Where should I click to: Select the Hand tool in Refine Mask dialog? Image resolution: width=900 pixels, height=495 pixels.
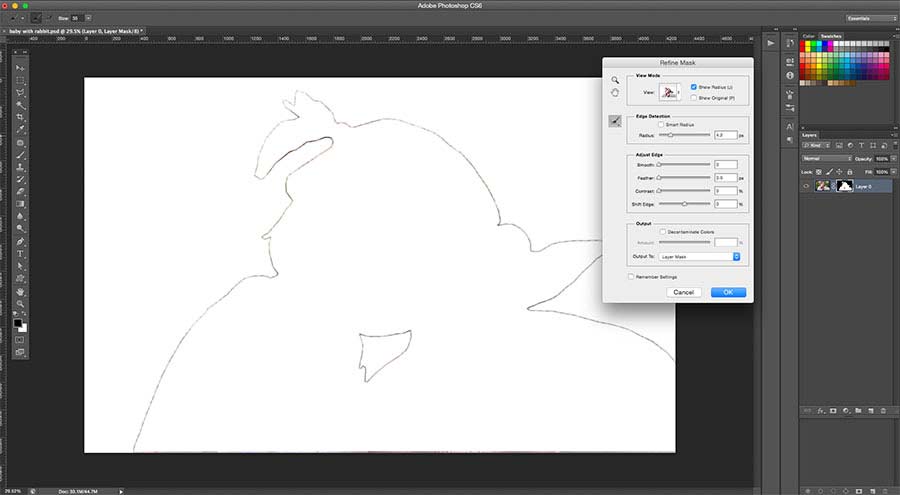[615, 93]
